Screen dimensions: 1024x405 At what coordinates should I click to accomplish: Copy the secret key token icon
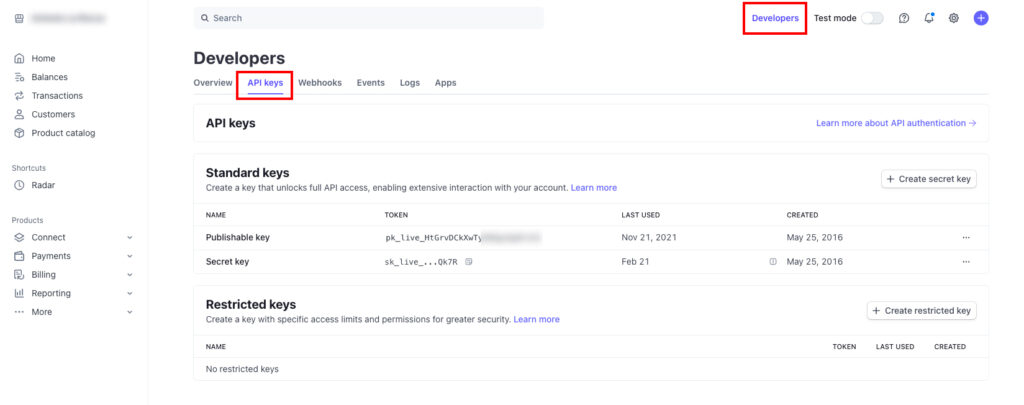[469, 262]
